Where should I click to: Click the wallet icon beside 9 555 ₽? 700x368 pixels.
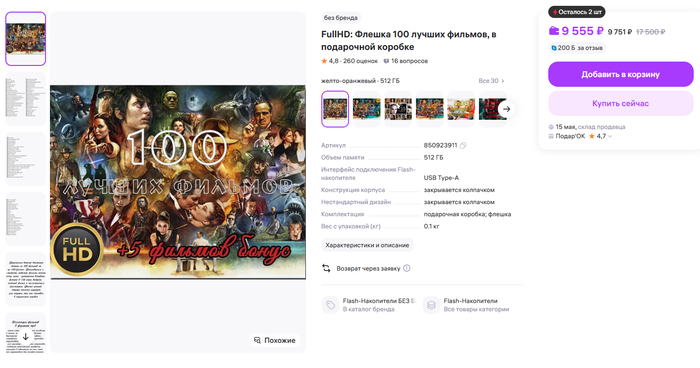pos(554,31)
